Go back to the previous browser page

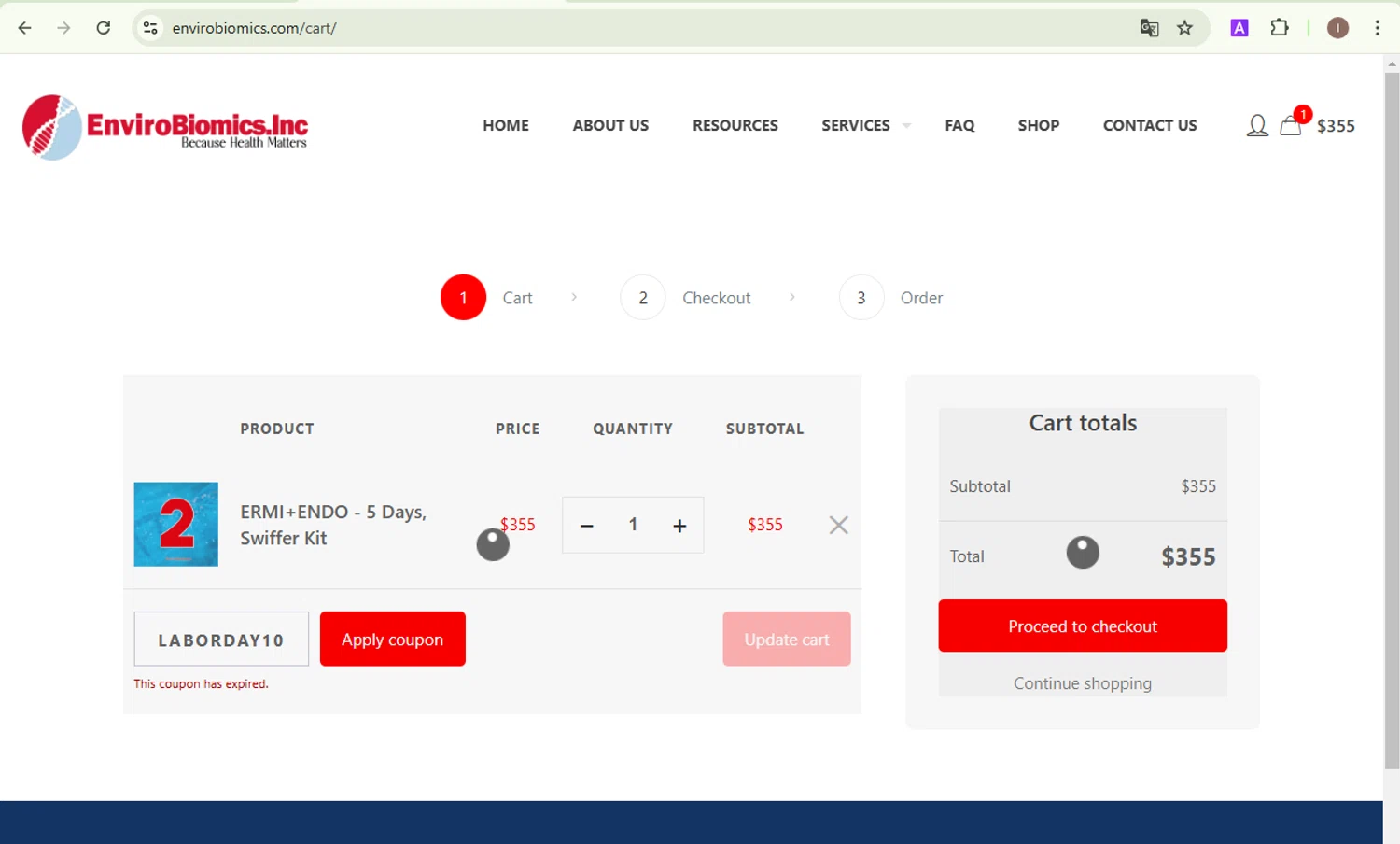tap(25, 28)
